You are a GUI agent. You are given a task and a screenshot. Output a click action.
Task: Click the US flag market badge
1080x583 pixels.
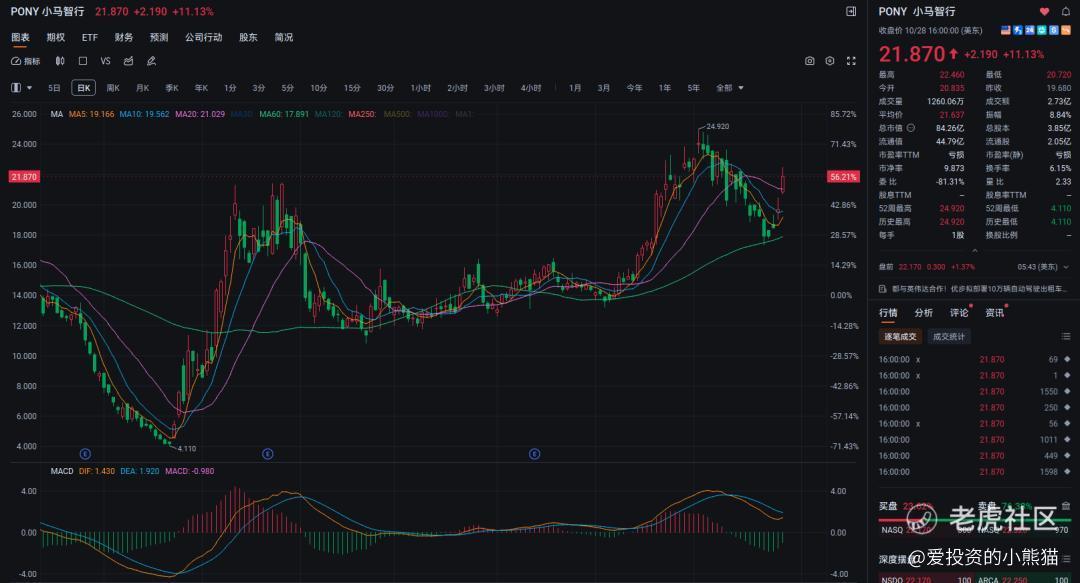pos(1006,30)
